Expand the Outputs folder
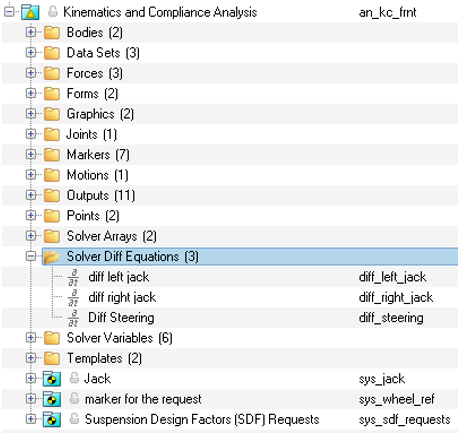 click(31, 195)
